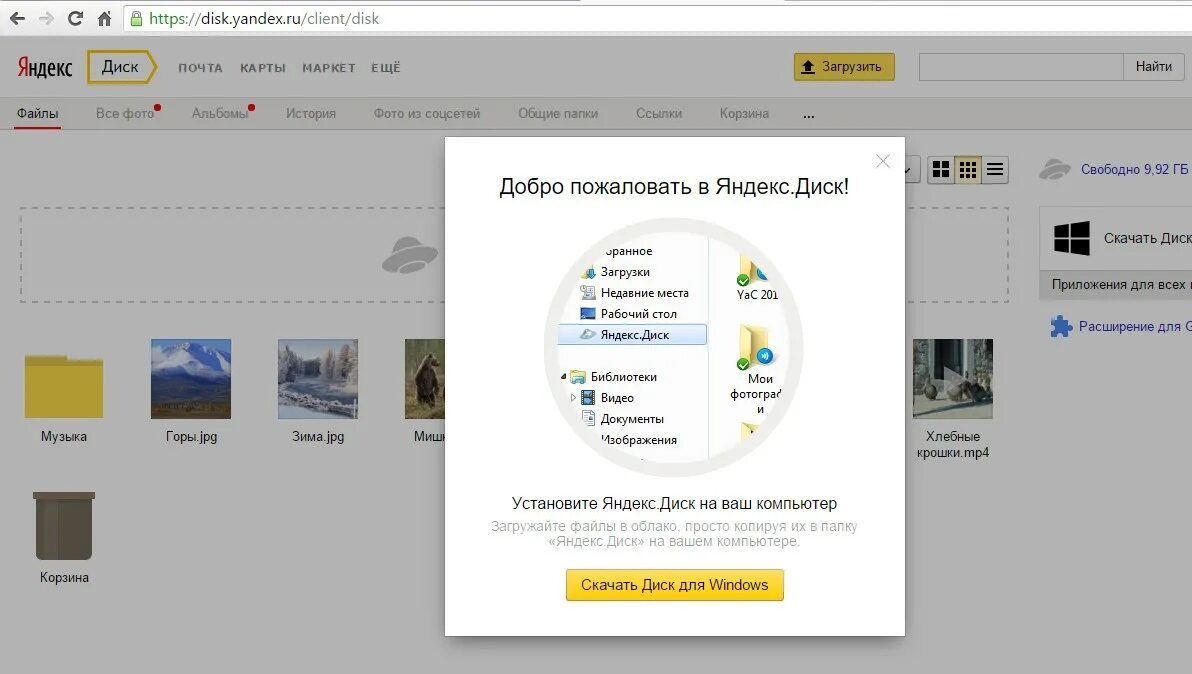Screen dimensions: 1192x674
Task: Click the Хлебные крошки.mp4 file name
Action: (953, 445)
